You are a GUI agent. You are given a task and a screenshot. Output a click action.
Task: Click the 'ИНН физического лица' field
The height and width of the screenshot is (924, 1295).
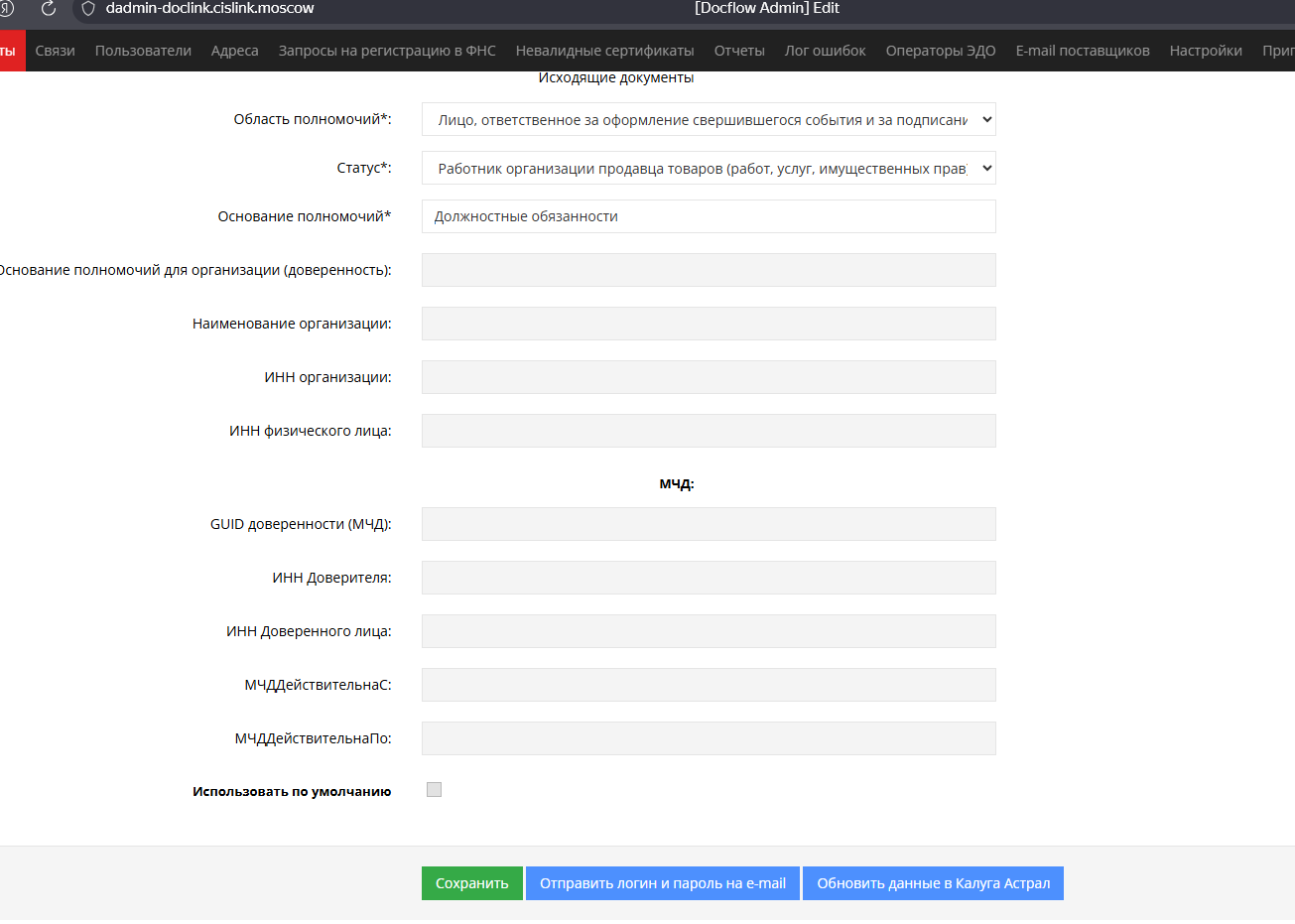[x=709, y=431]
